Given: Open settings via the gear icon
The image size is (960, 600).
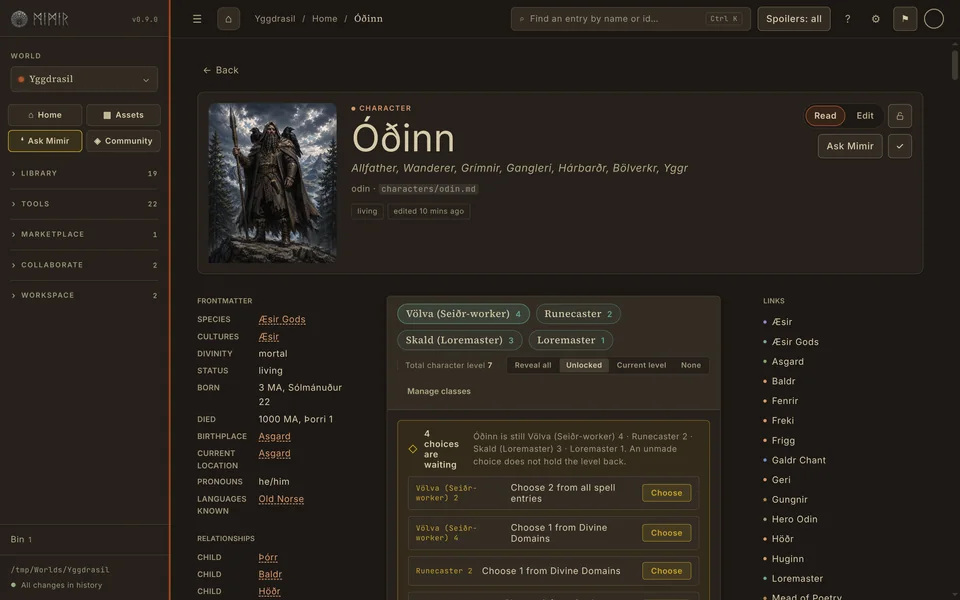Looking at the screenshot, I should pos(876,19).
